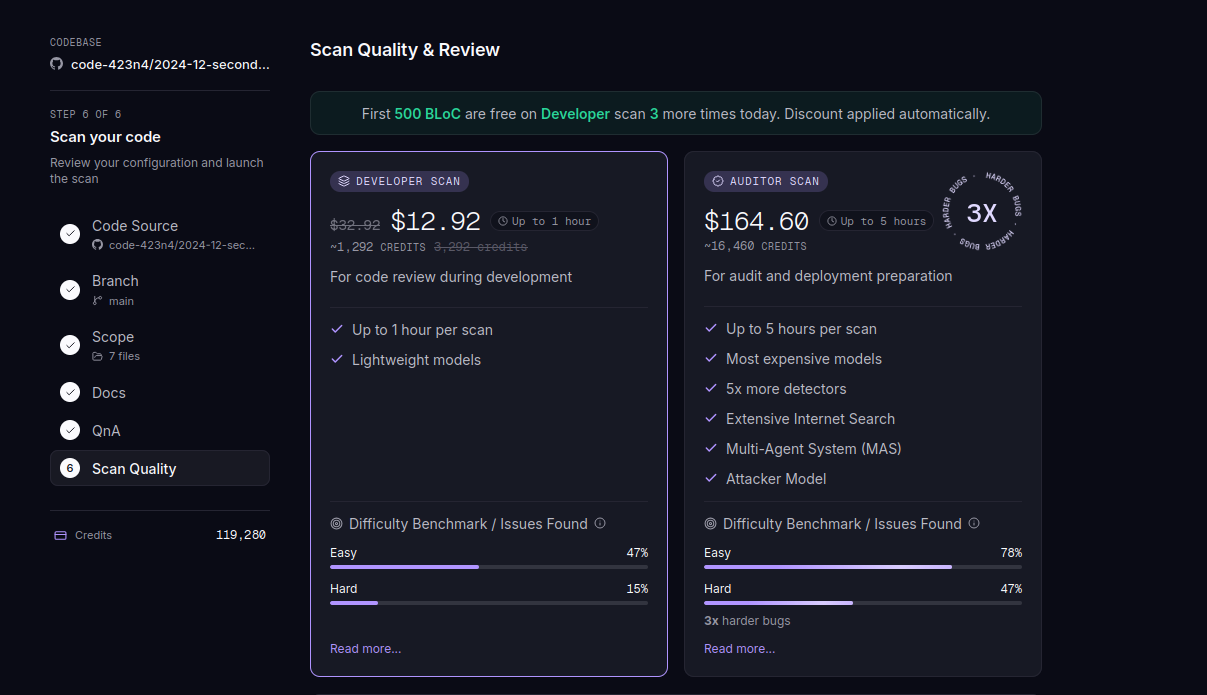Open Read more link in Auditor Scan card

739,649
